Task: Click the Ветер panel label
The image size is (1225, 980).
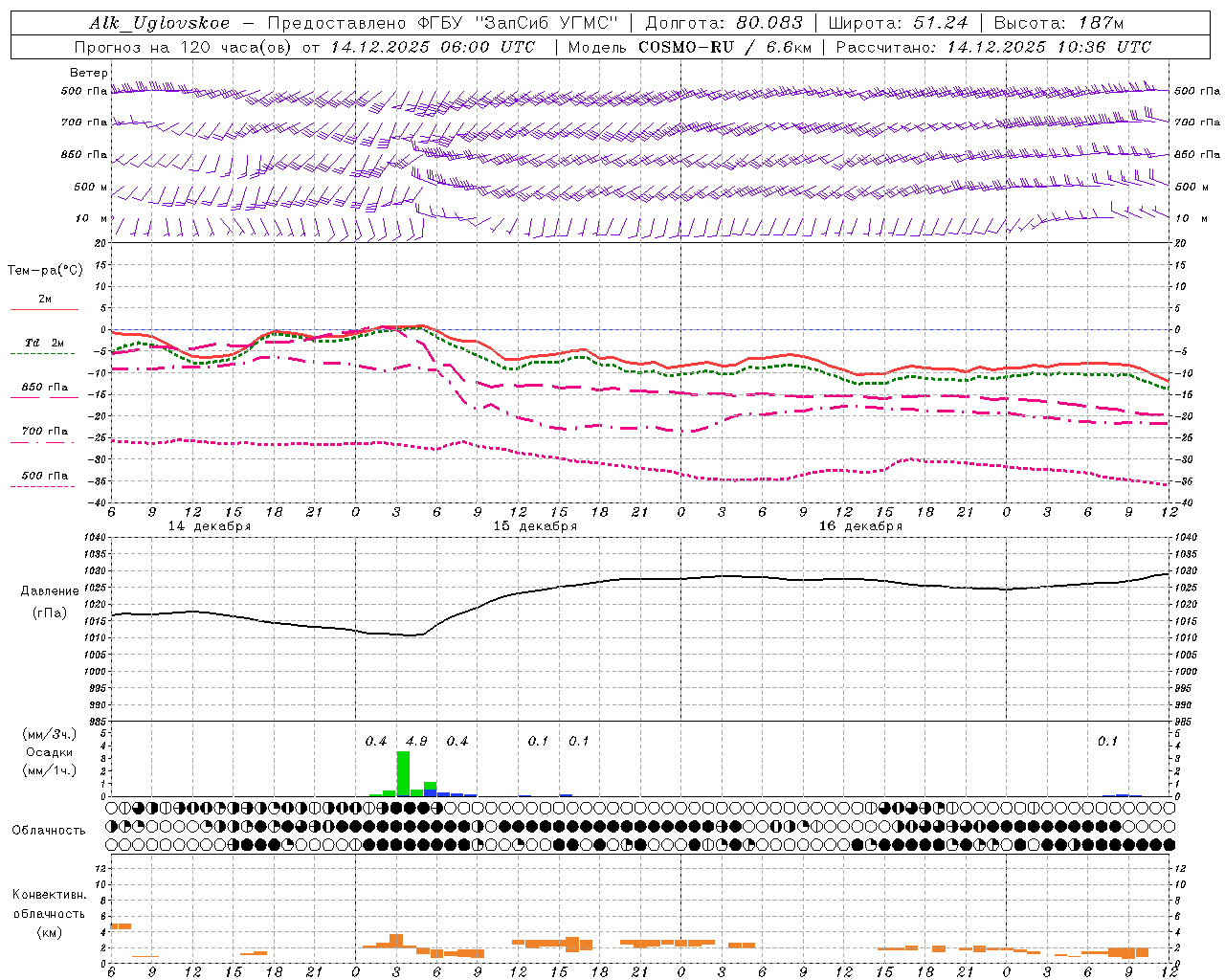Action: (x=89, y=73)
